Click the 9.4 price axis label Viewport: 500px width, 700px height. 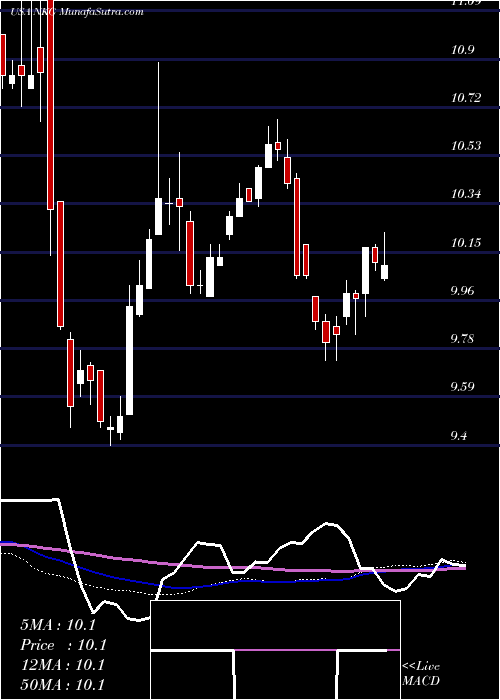[461, 435]
